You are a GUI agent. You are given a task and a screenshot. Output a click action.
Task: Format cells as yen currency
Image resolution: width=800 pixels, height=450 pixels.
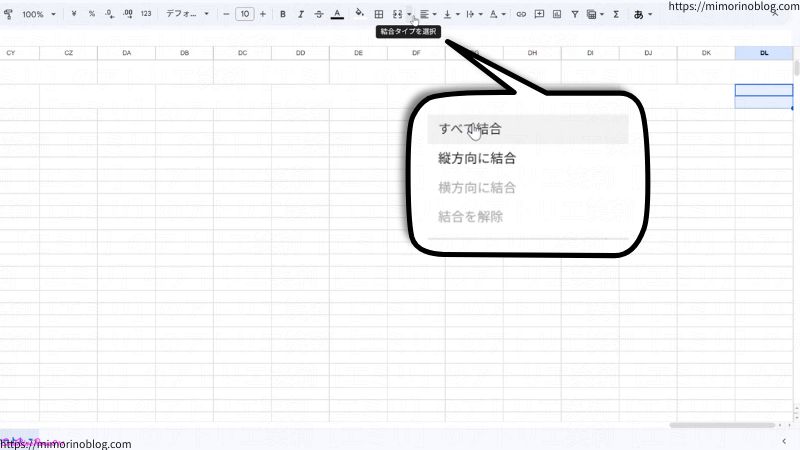[74, 14]
